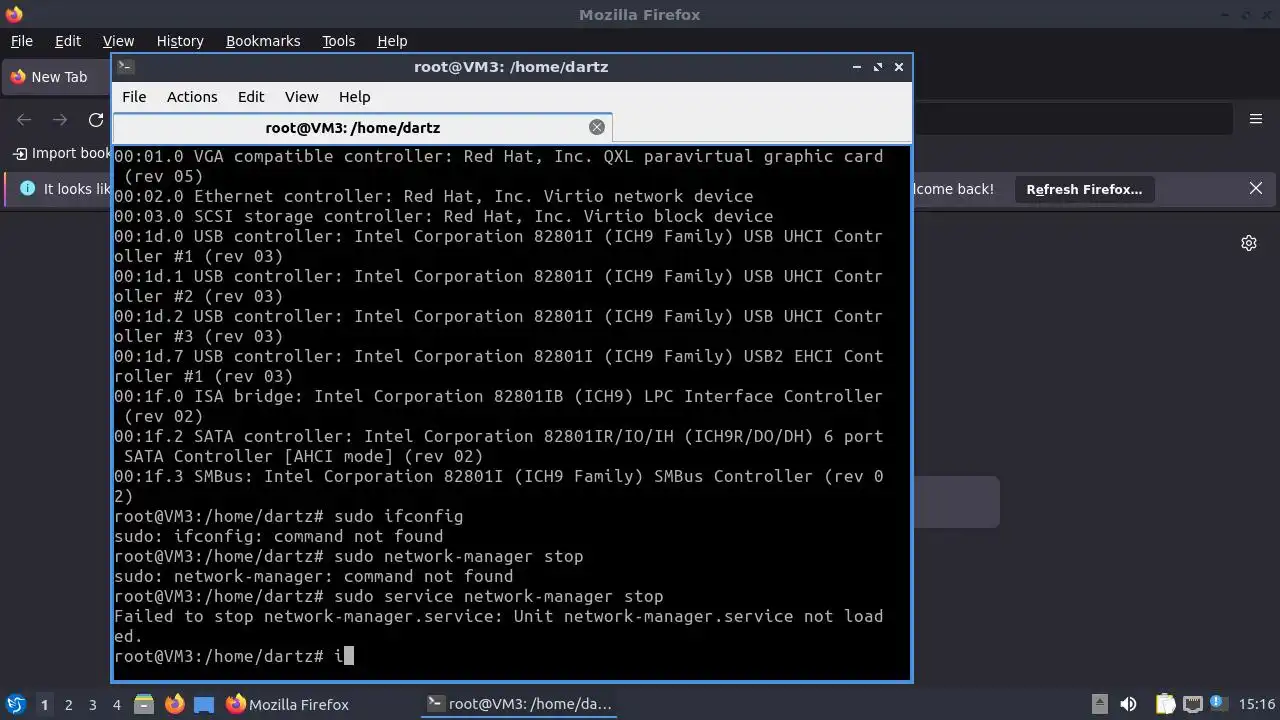Click the update notifier tray icon
1280x720 pixels.
click(1218, 704)
